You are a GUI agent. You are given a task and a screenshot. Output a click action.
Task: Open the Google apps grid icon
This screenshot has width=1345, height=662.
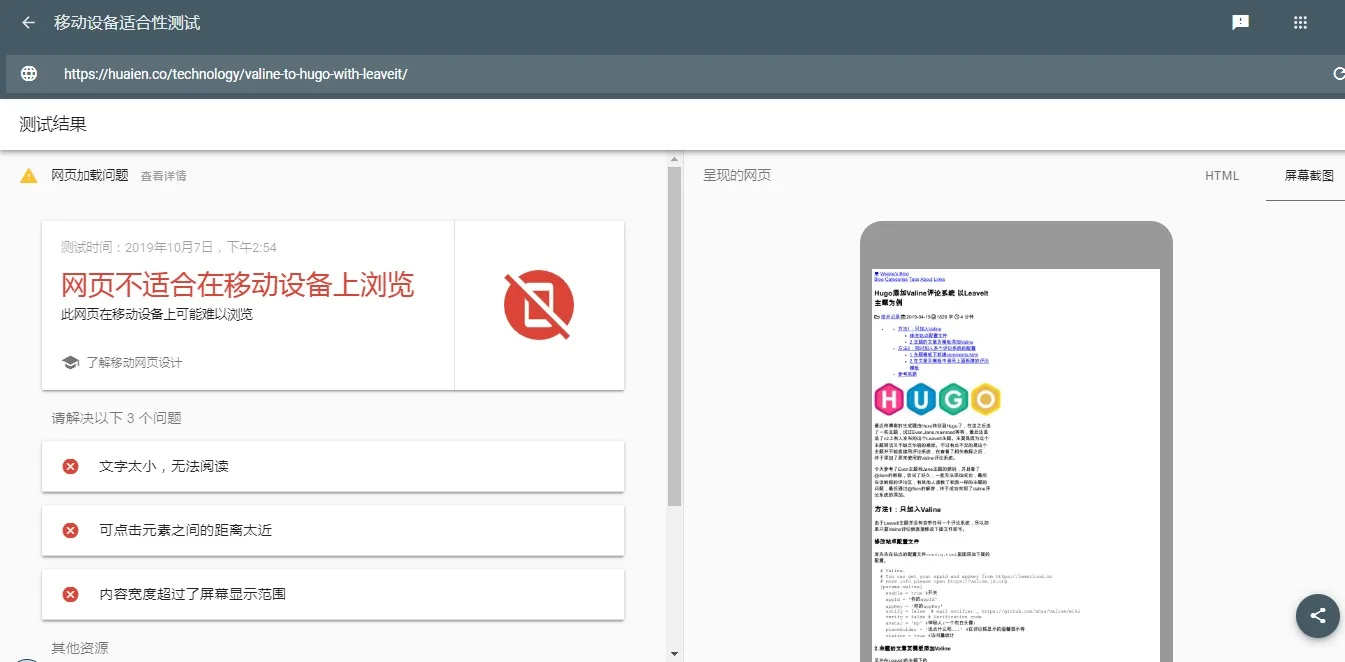1300,22
